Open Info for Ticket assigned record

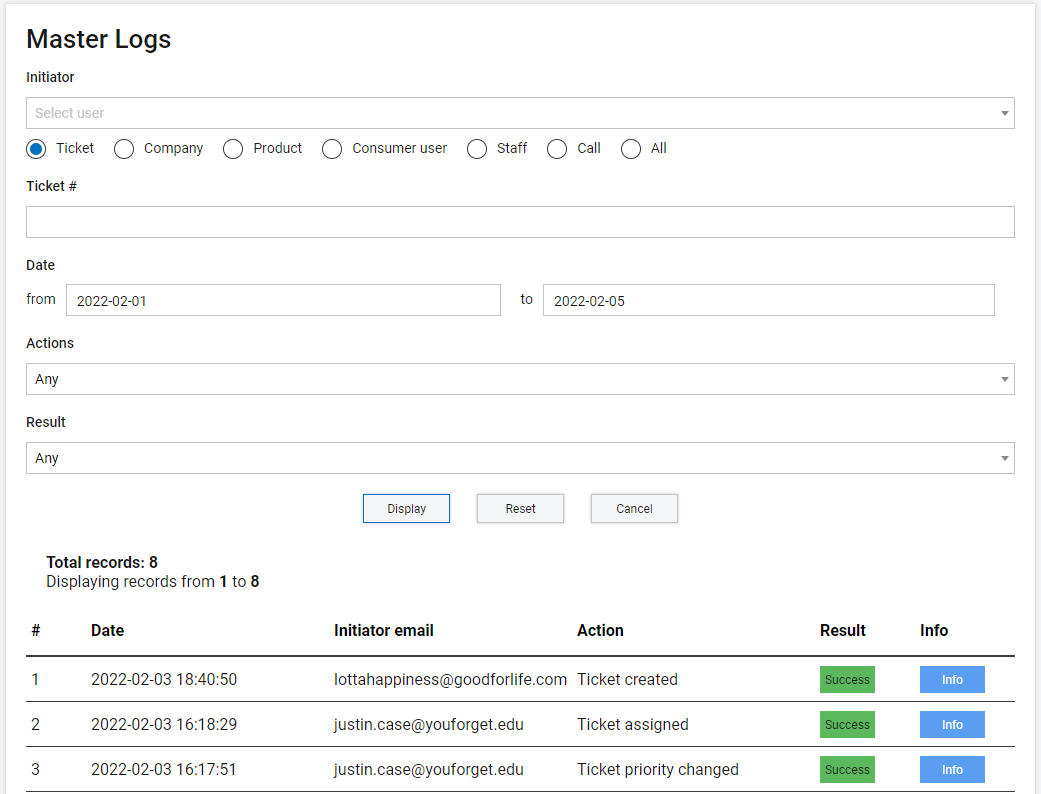pos(952,725)
